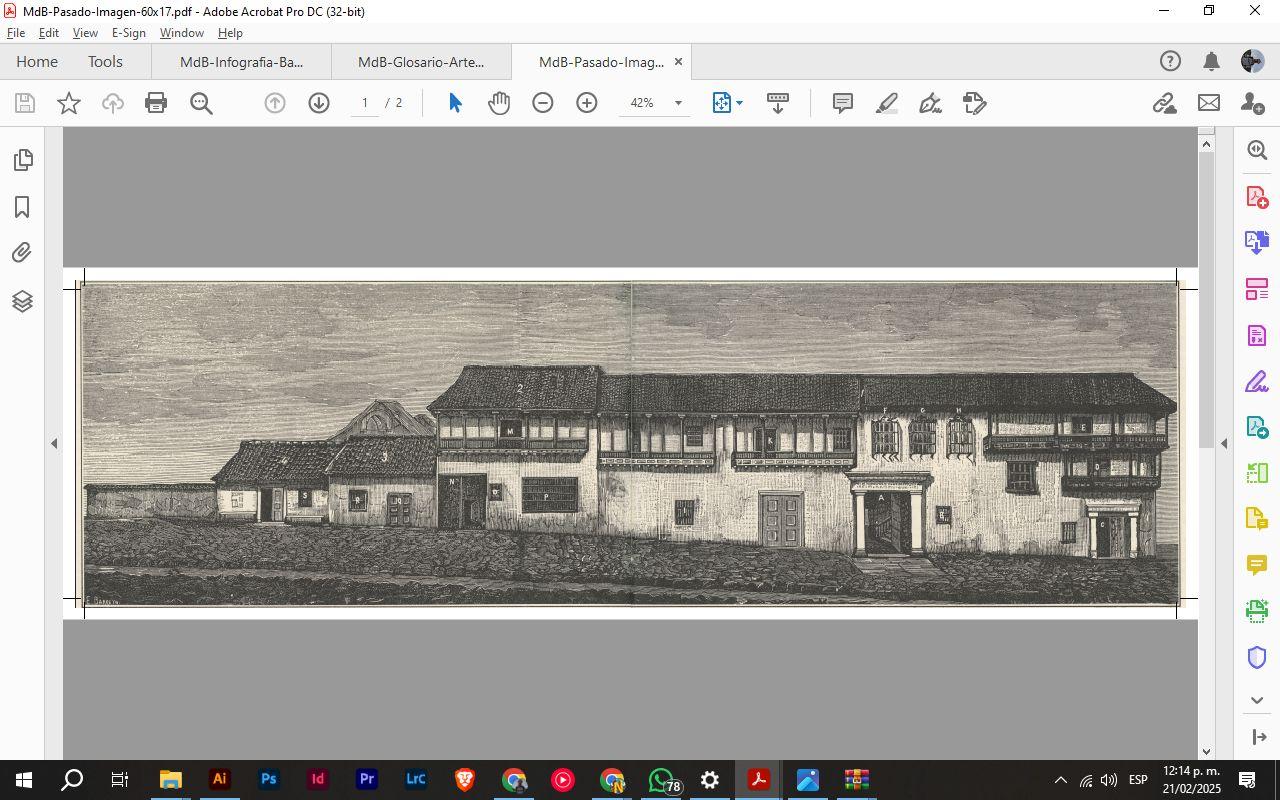Go to the Home view

point(37,62)
